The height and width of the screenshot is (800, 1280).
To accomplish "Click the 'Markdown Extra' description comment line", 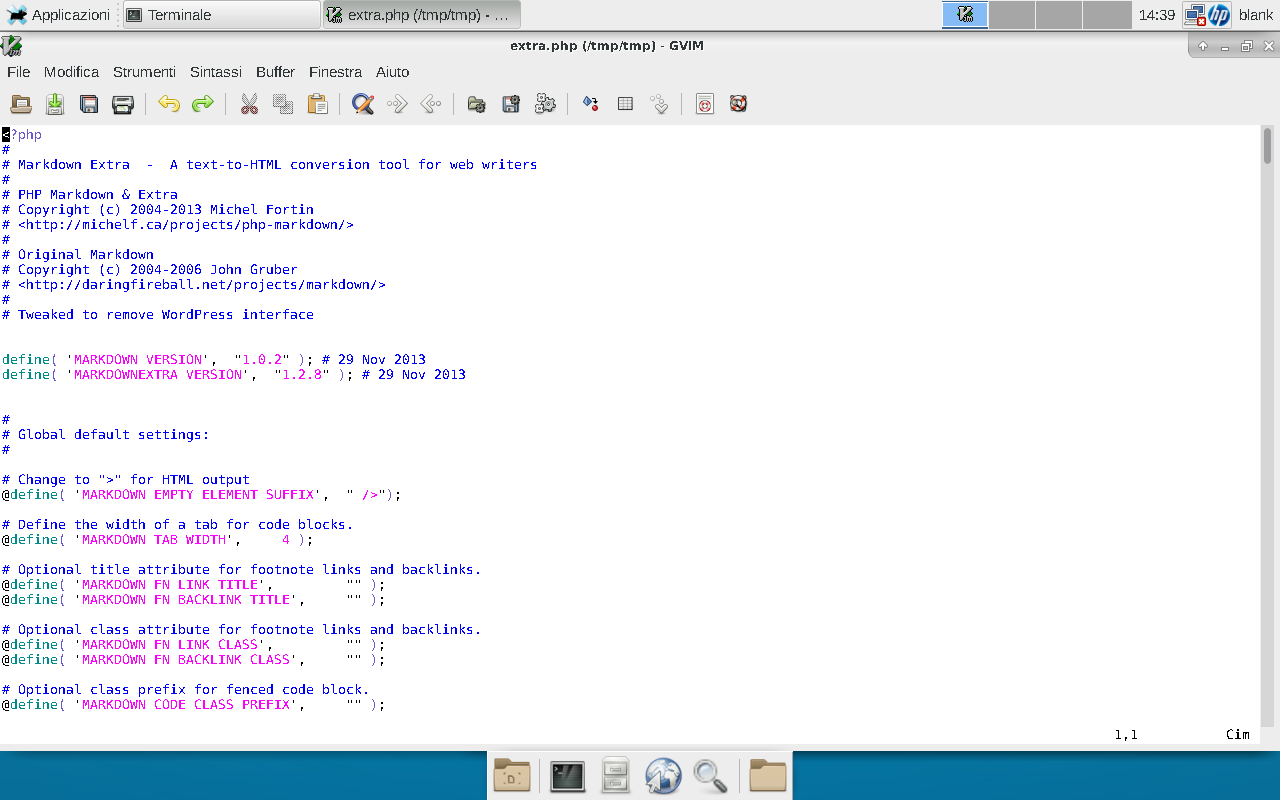I will (x=270, y=165).
